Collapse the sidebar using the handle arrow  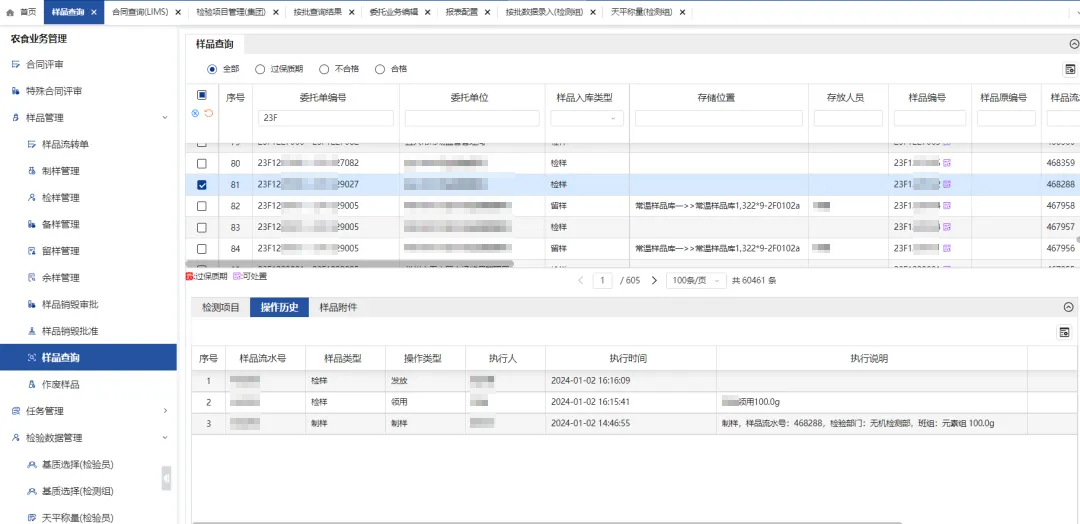pyautogui.click(x=166, y=479)
